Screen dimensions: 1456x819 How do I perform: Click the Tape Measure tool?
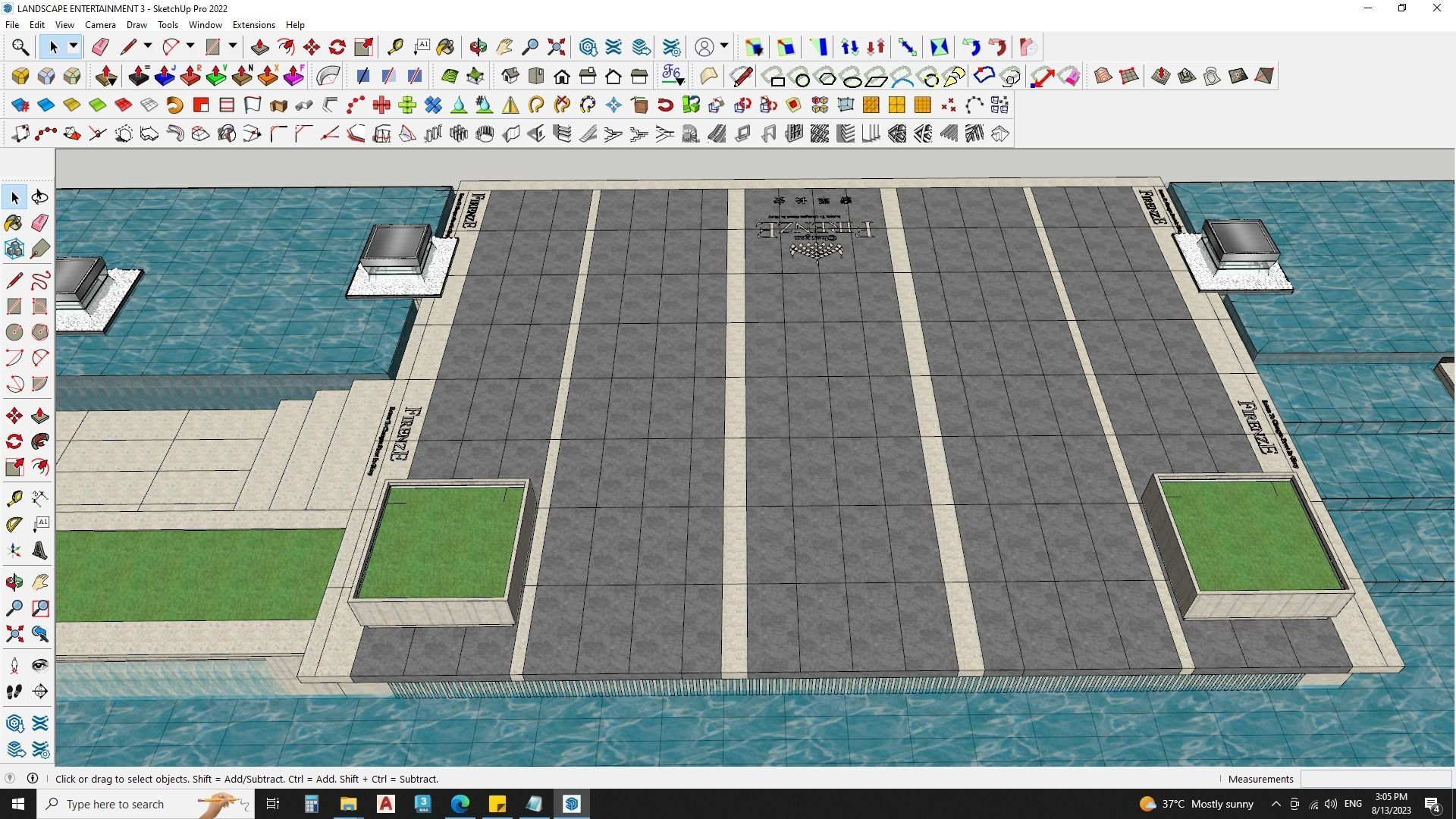tap(395, 47)
